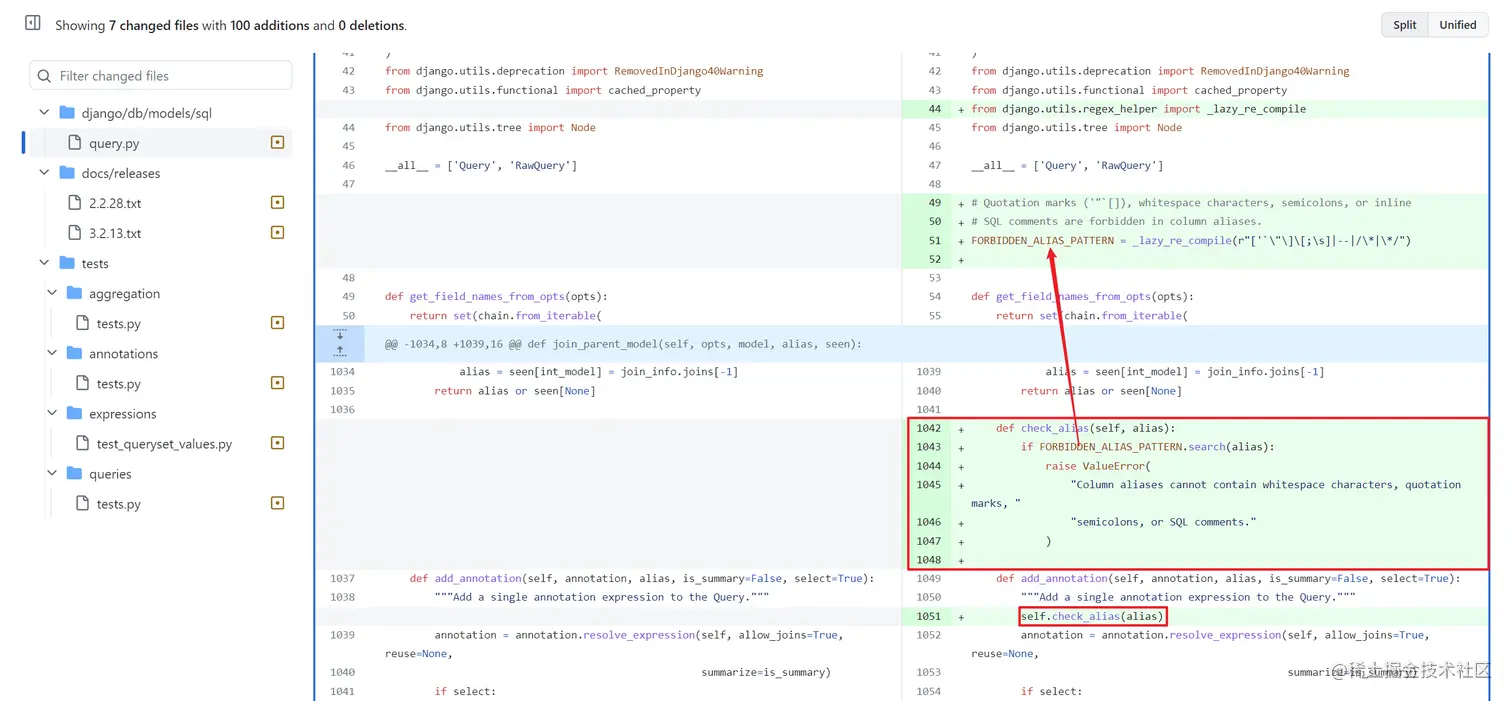Click modified icon for test_queryset_values.py
1512x701 pixels.
[x=278, y=443]
